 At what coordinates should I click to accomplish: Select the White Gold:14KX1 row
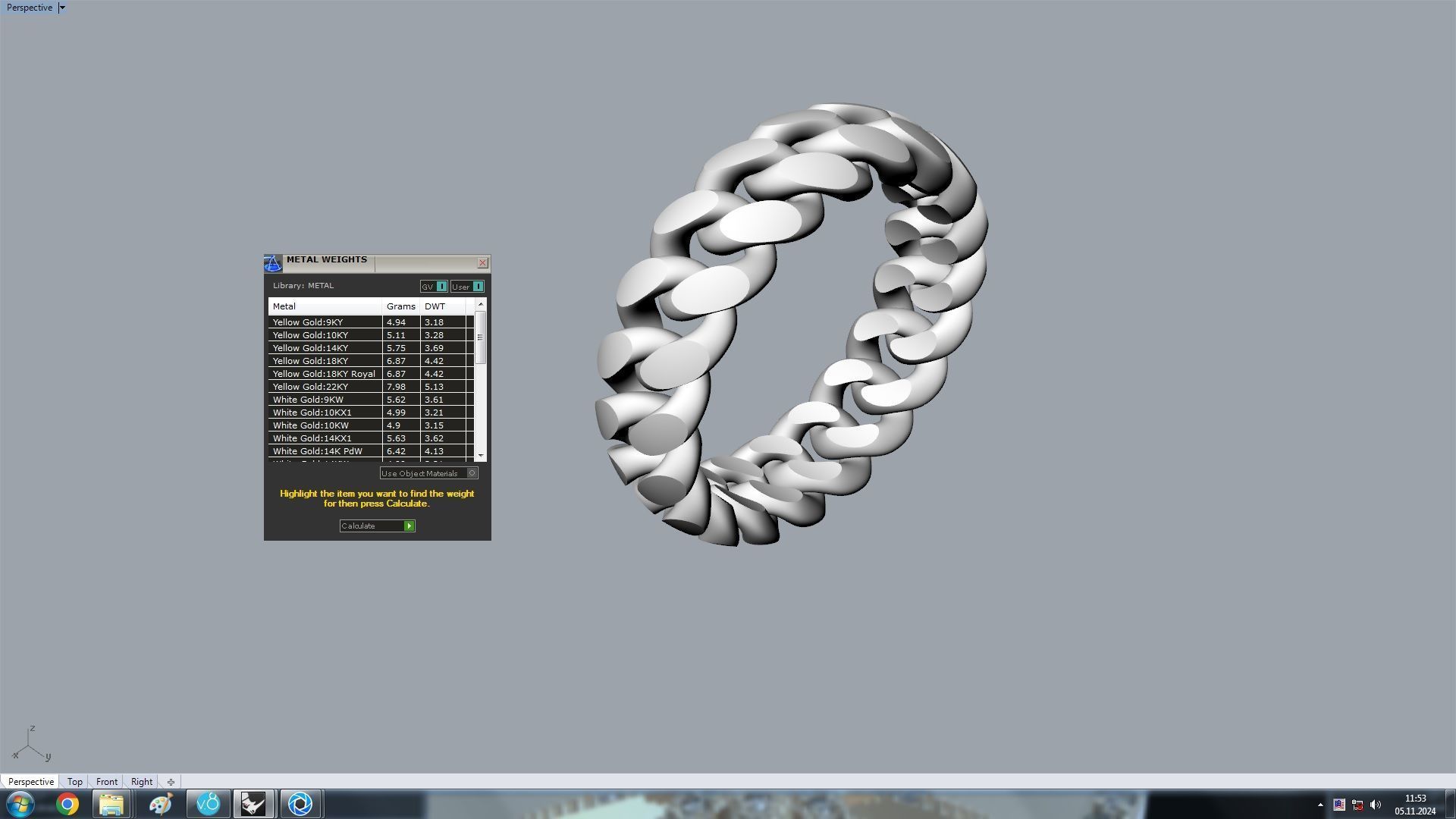372,438
